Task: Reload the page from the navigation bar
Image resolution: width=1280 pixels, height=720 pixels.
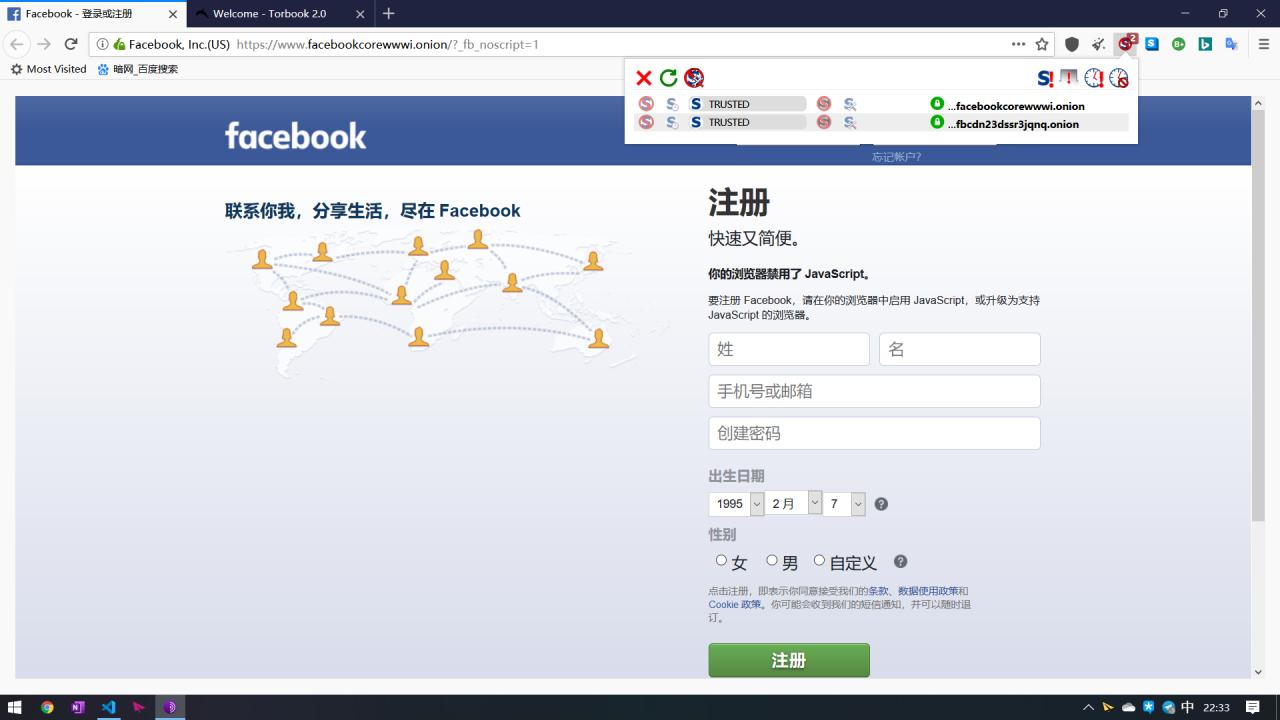Action: [x=71, y=44]
